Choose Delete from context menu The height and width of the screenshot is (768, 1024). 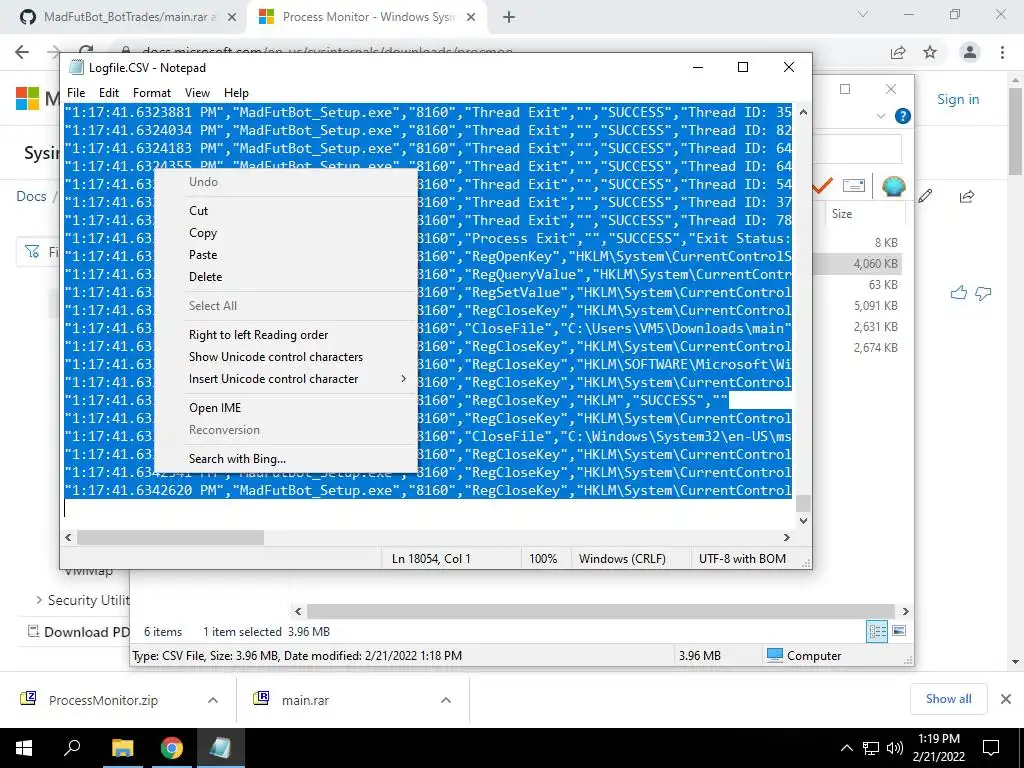pyautogui.click(x=205, y=277)
